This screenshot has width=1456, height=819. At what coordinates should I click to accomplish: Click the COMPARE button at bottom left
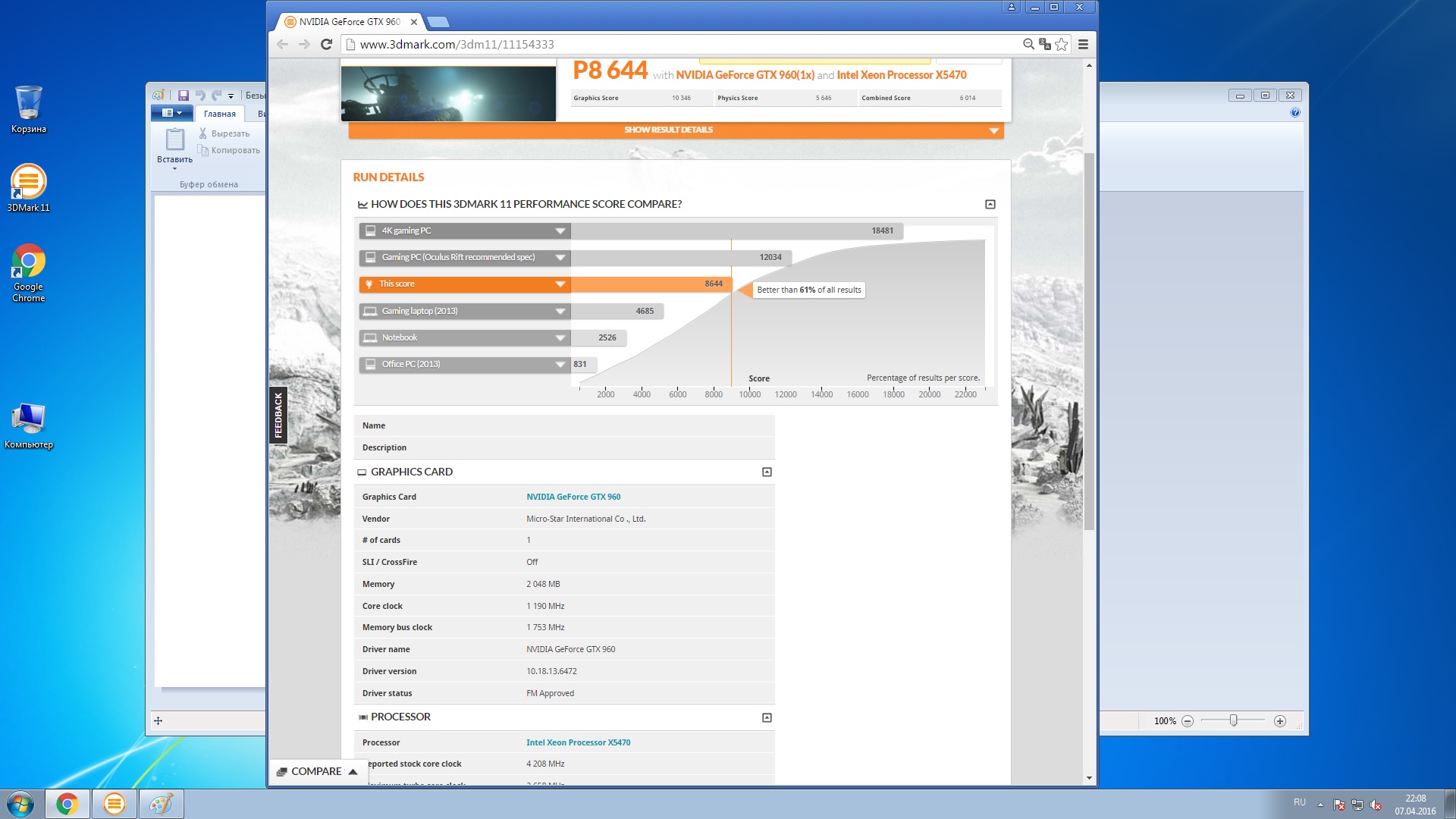click(316, 771)
